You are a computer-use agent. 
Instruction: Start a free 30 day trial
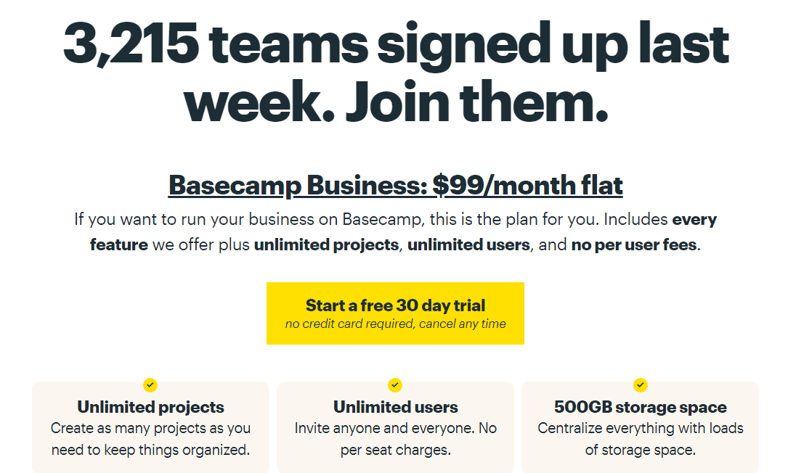(395, 313)
